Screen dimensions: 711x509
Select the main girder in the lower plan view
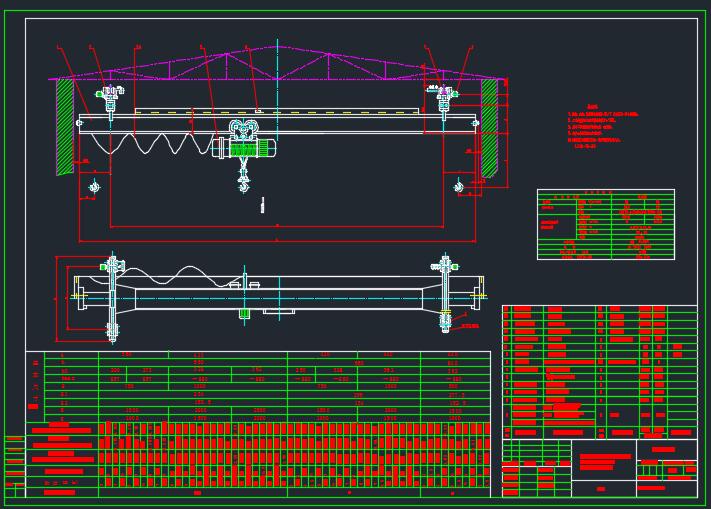pos(279,298)
